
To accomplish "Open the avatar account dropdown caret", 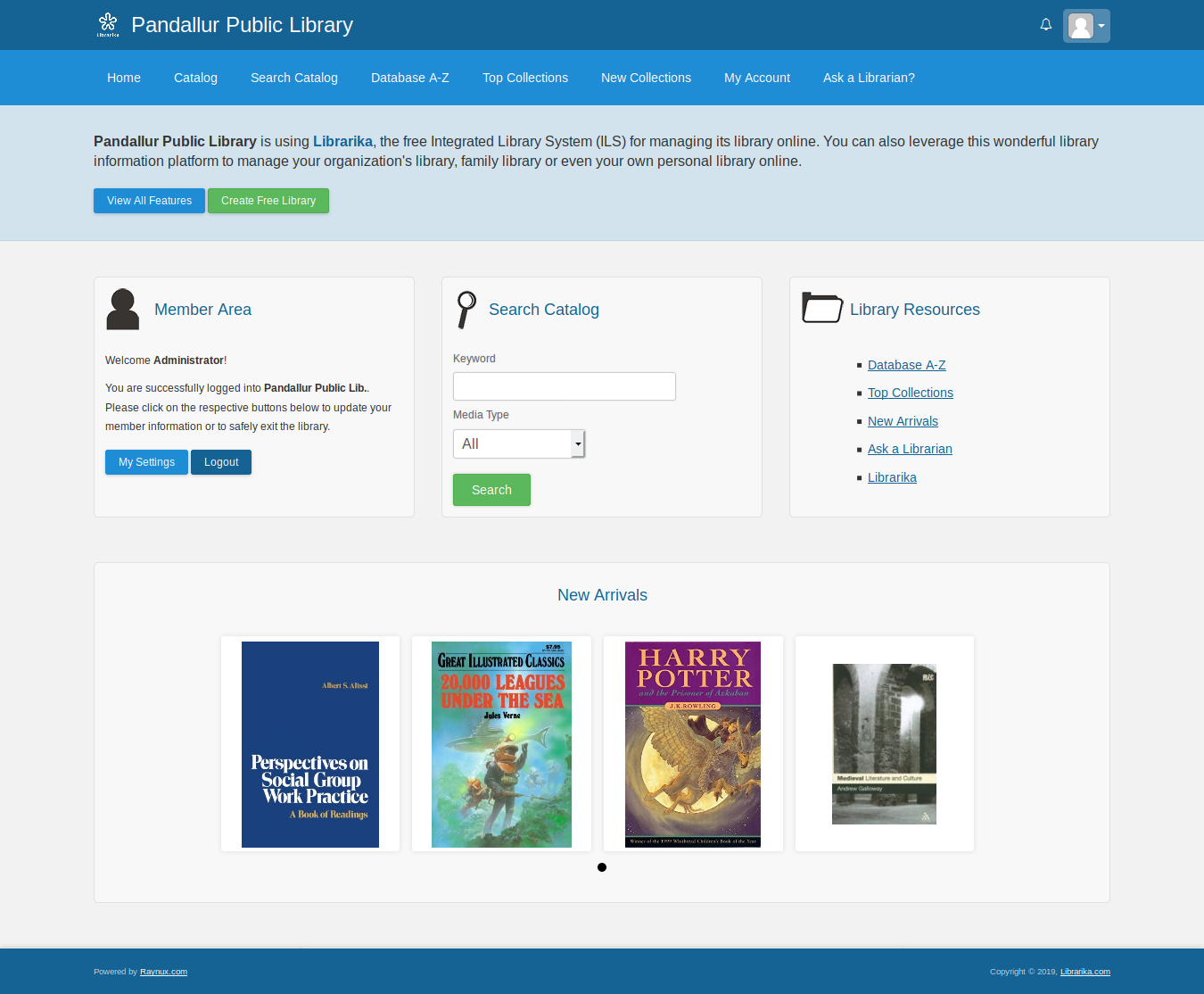I will coord(1102,25).
